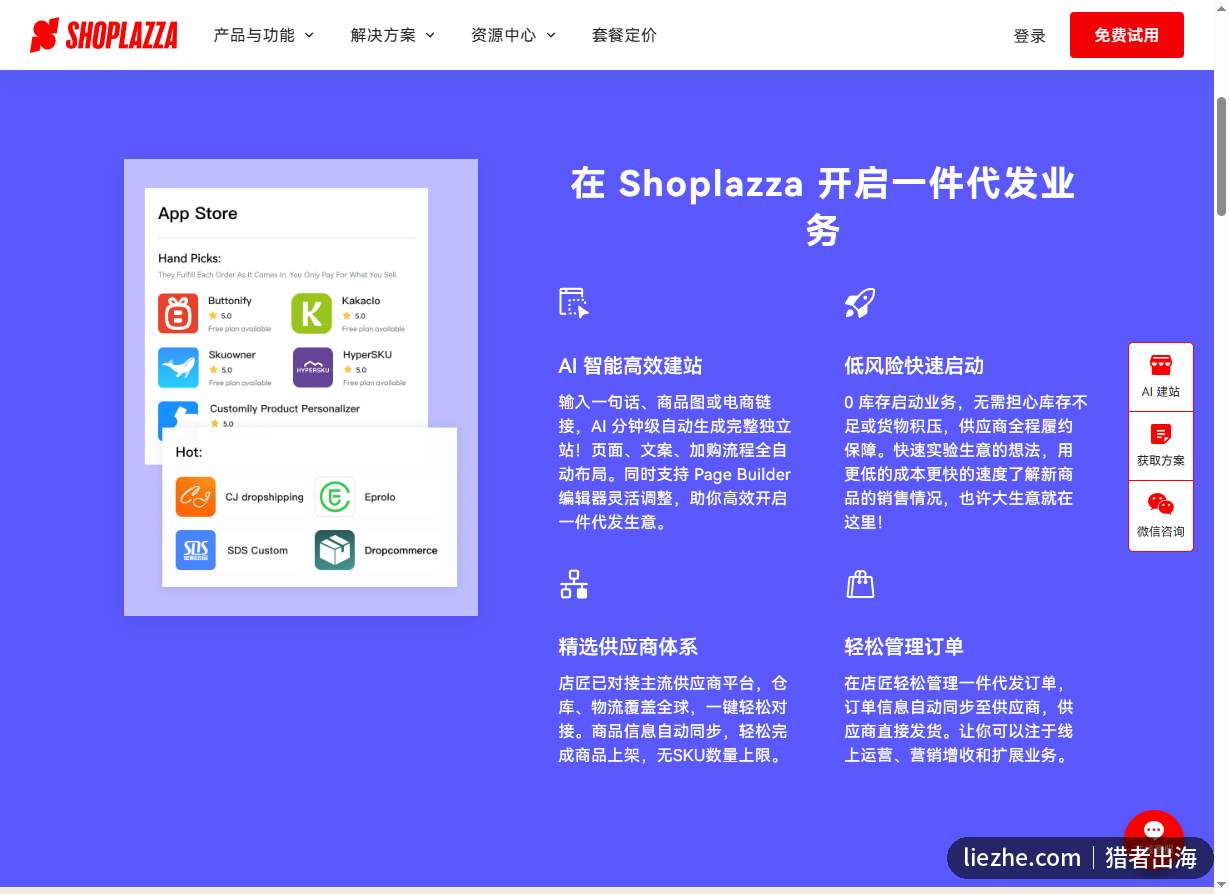Click the 'Customily Product Personalizer' name text
The height and width of the screenshot is (894, 1229).
[284, 408]
